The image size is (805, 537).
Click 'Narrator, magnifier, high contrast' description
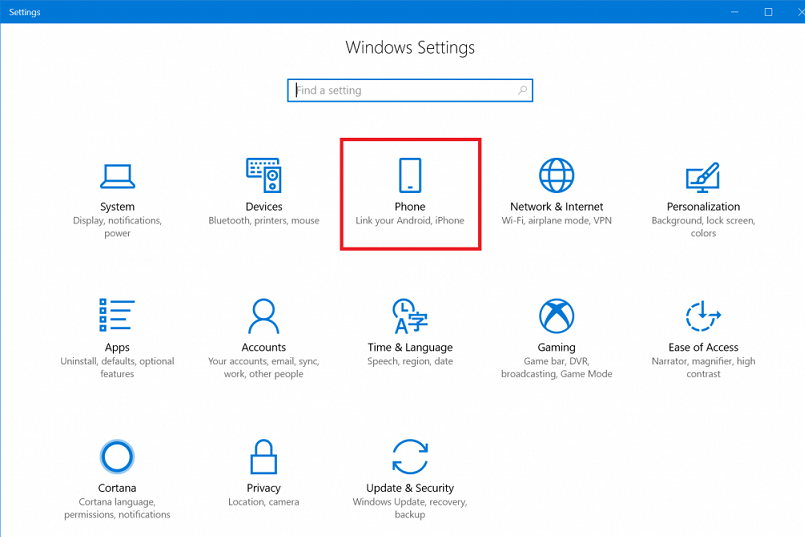point(703,367)
